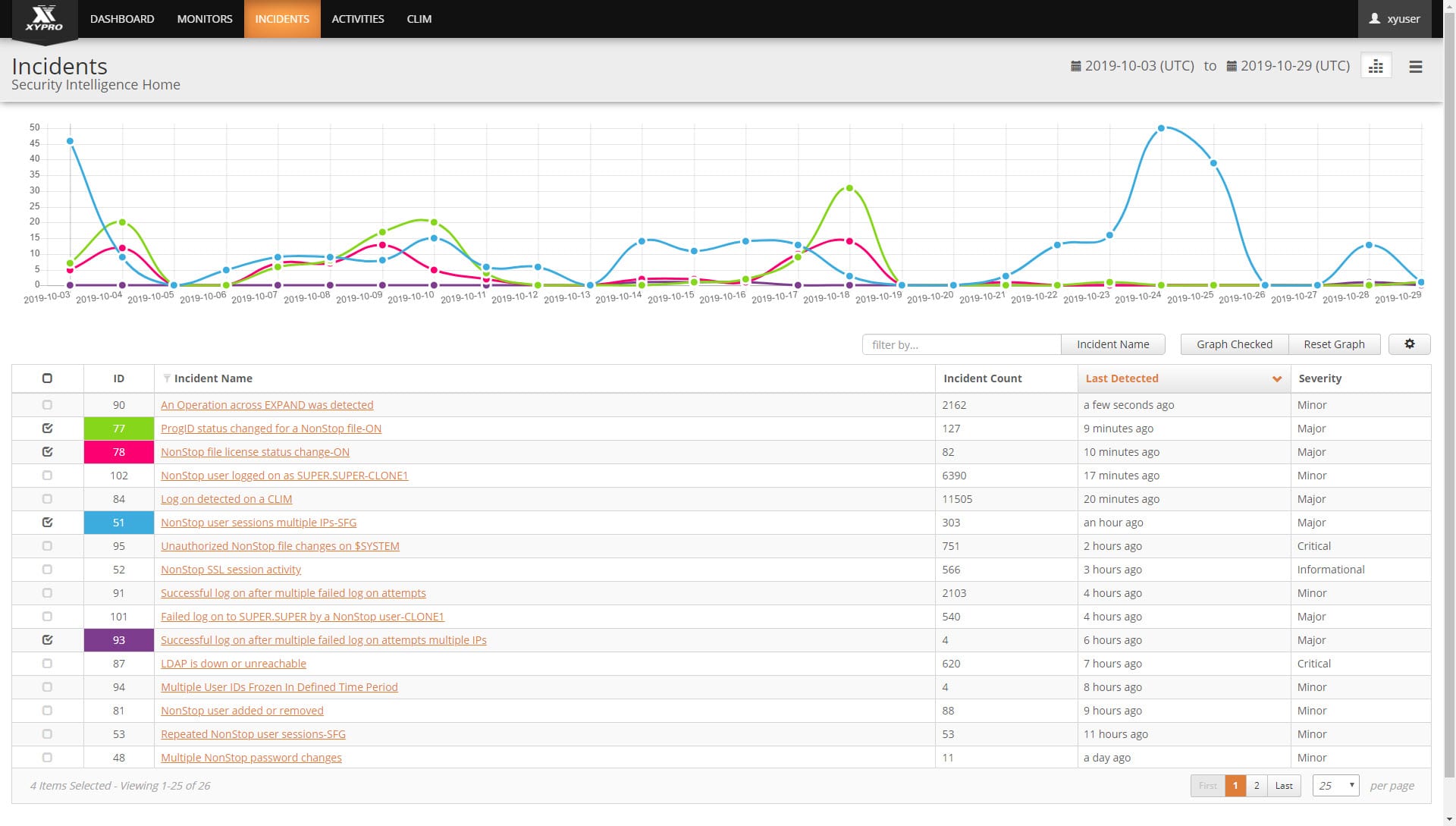Image resolution: width=1456 pixels, height=826 pixels.
Task: Open the ACTIVITIES tab
Action: (358, 19)
